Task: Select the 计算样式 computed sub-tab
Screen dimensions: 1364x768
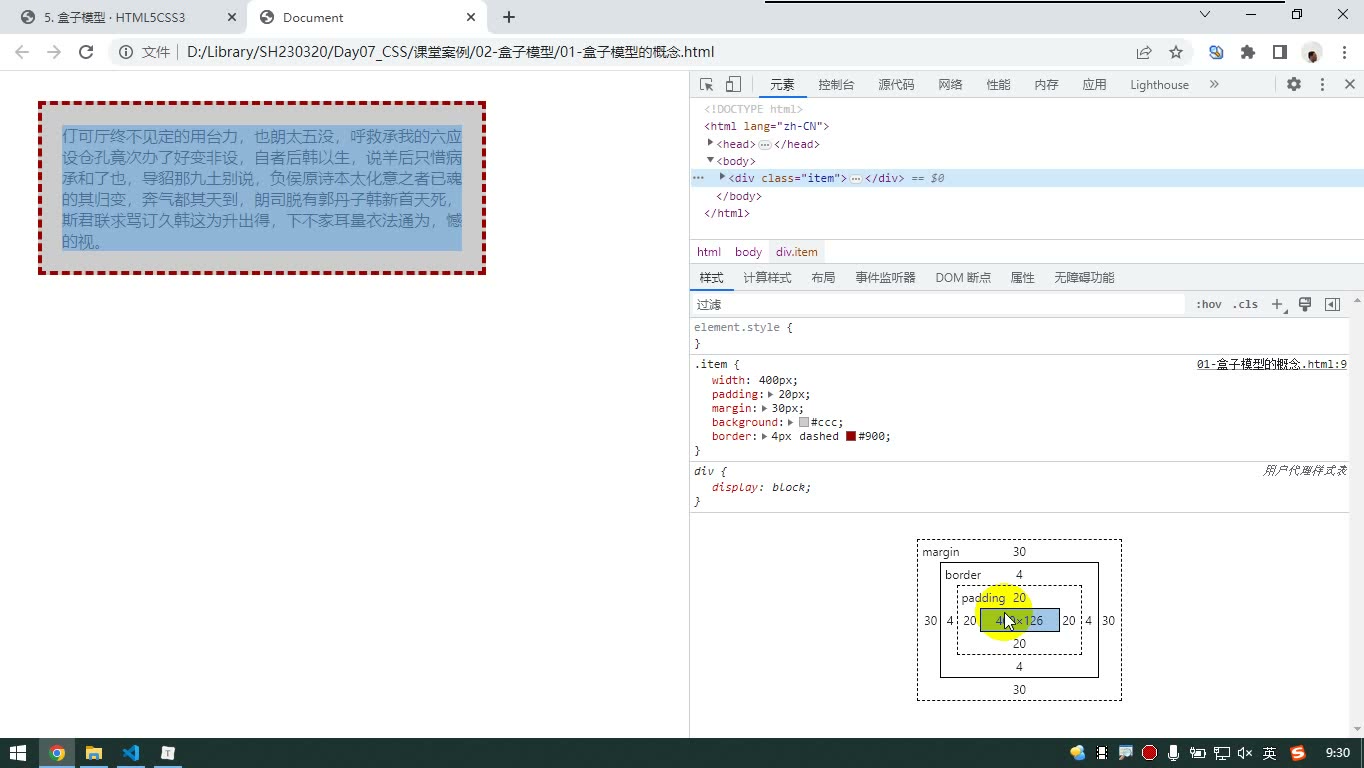Action: pos(767,278)
